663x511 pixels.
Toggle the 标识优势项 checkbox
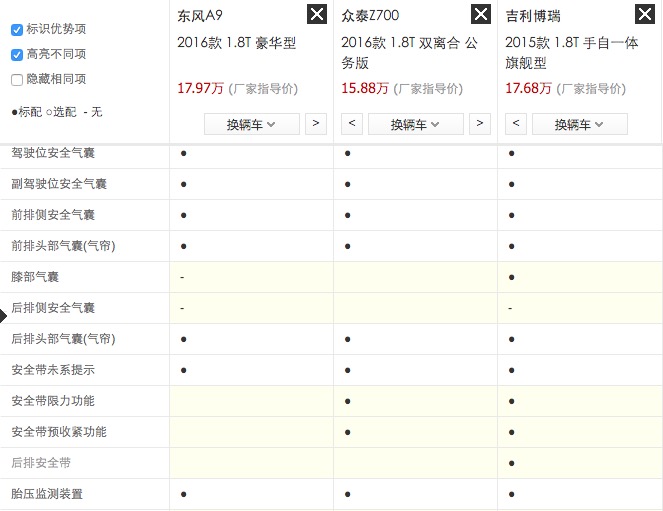click(x=17, y=30)
